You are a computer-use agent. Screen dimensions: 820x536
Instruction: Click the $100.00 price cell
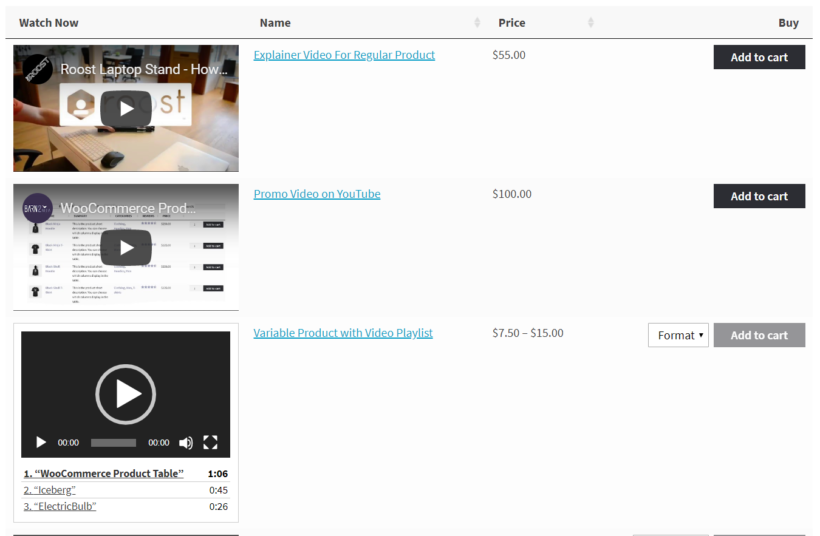(x=512, y=194)
